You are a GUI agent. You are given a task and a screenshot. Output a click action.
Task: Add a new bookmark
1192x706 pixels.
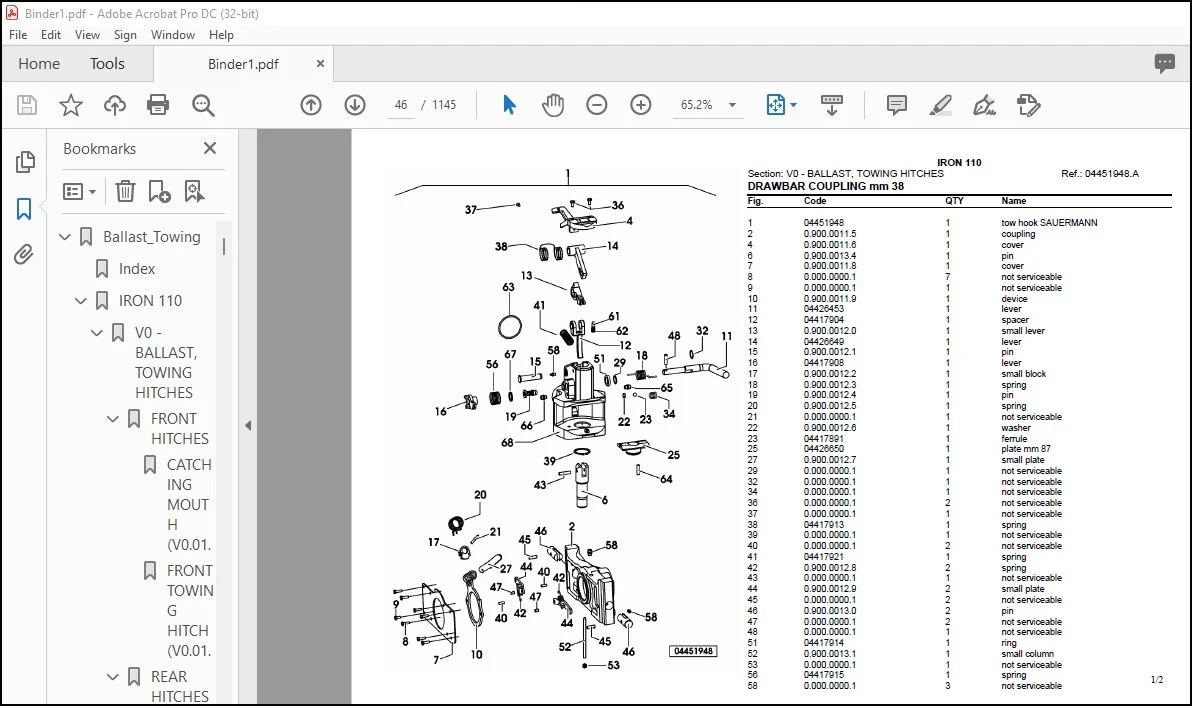click(160, 192)
